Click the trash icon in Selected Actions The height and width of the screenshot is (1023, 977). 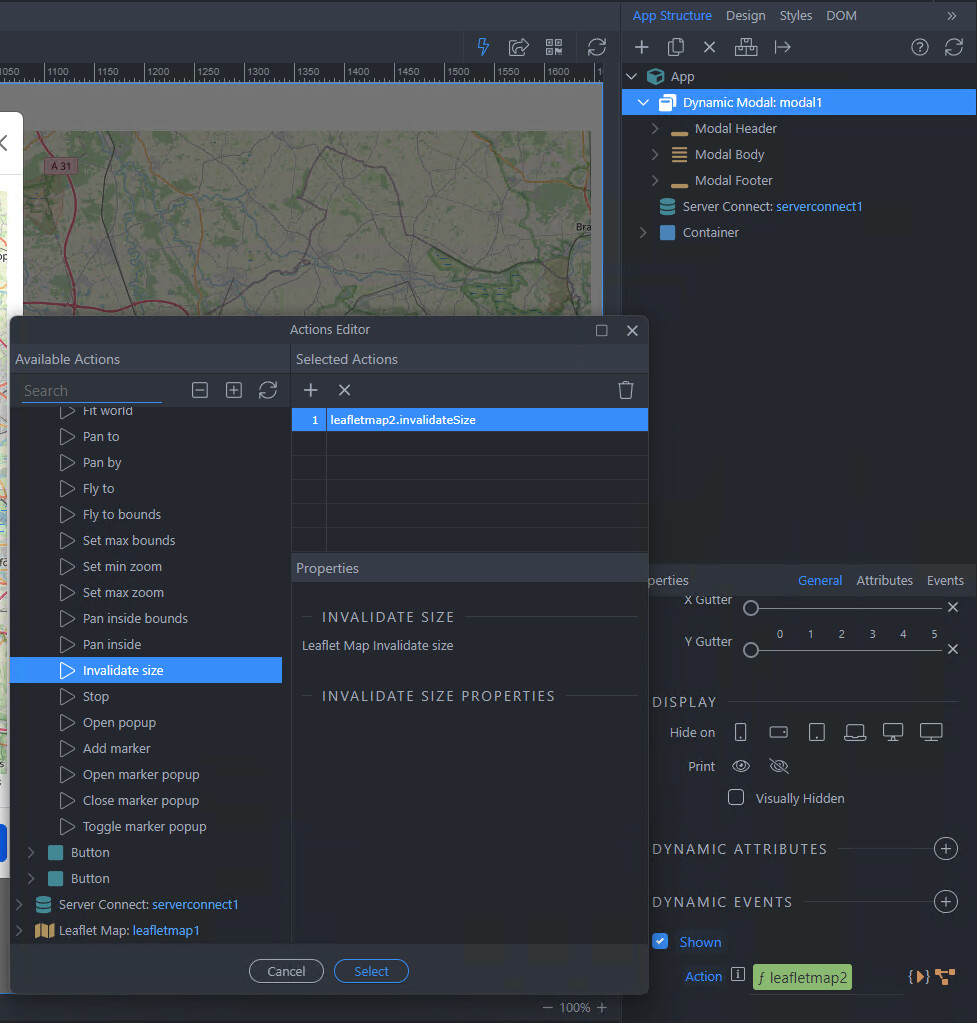[x=626, y=390]
